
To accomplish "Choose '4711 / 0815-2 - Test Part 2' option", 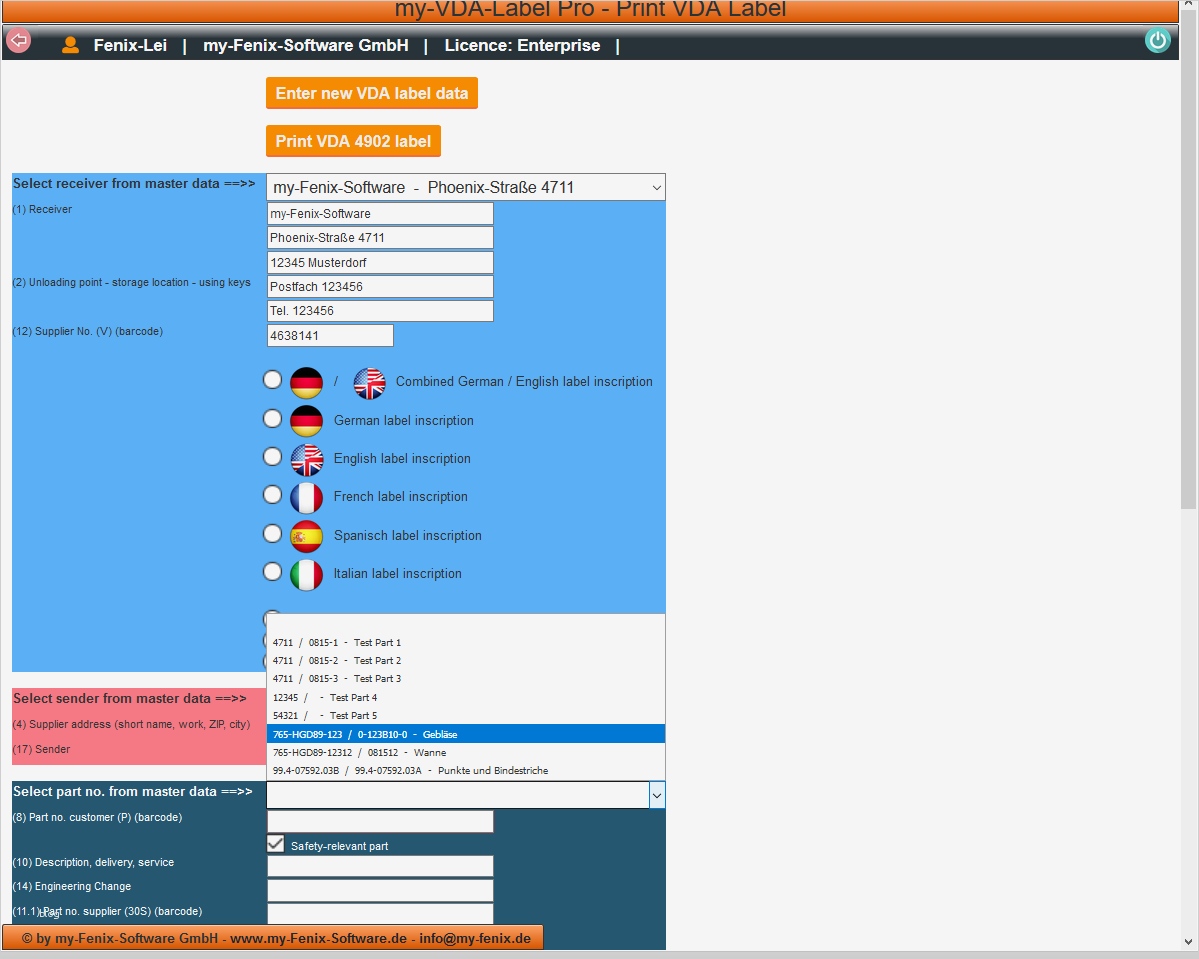I will coord(466,661).
